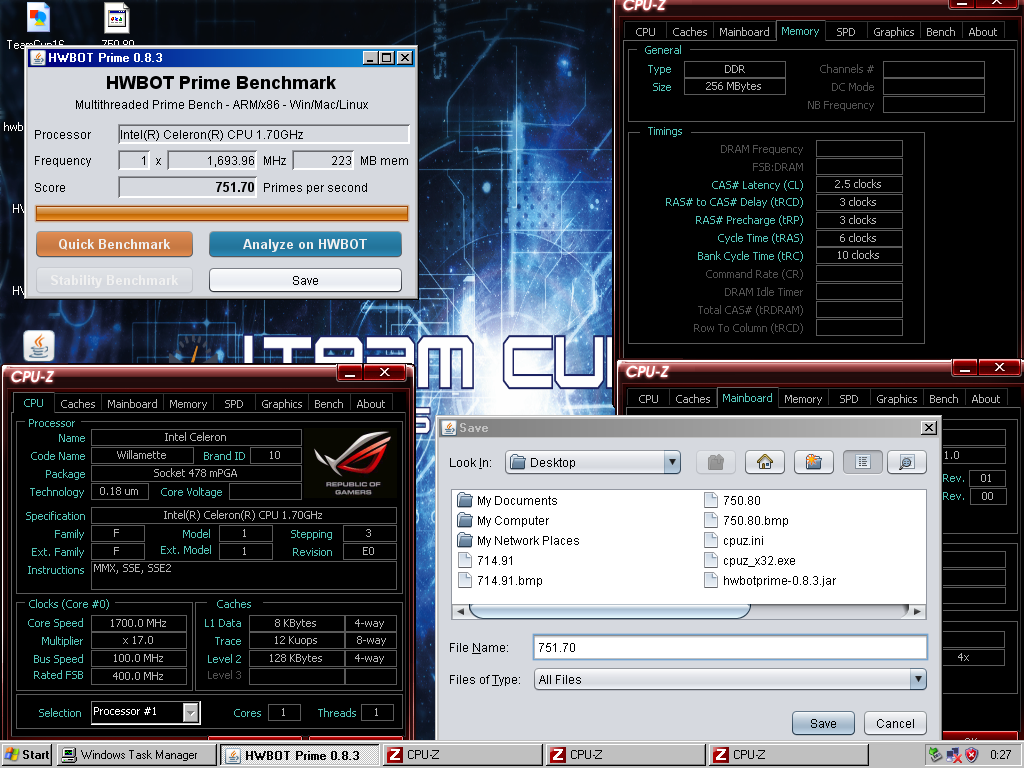Click the Willamette code name value

point(142,455)
